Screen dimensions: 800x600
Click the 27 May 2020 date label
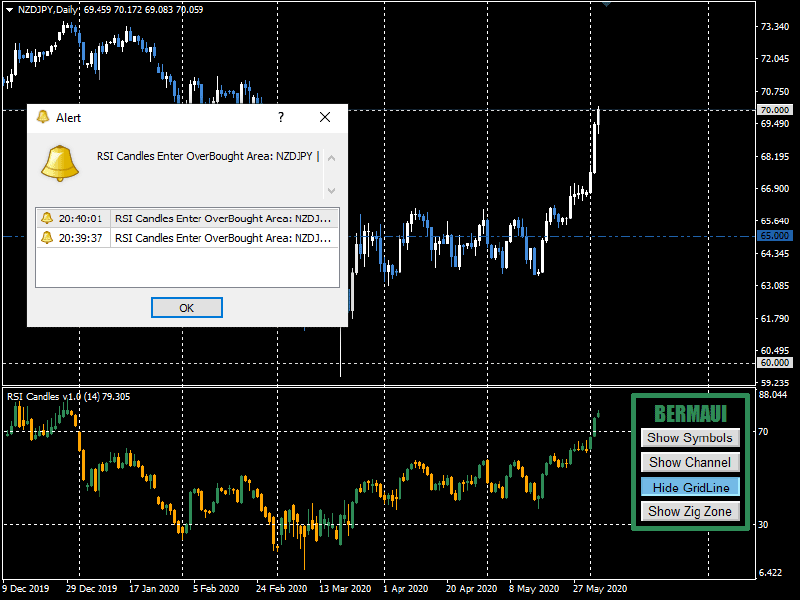(599, 588)
